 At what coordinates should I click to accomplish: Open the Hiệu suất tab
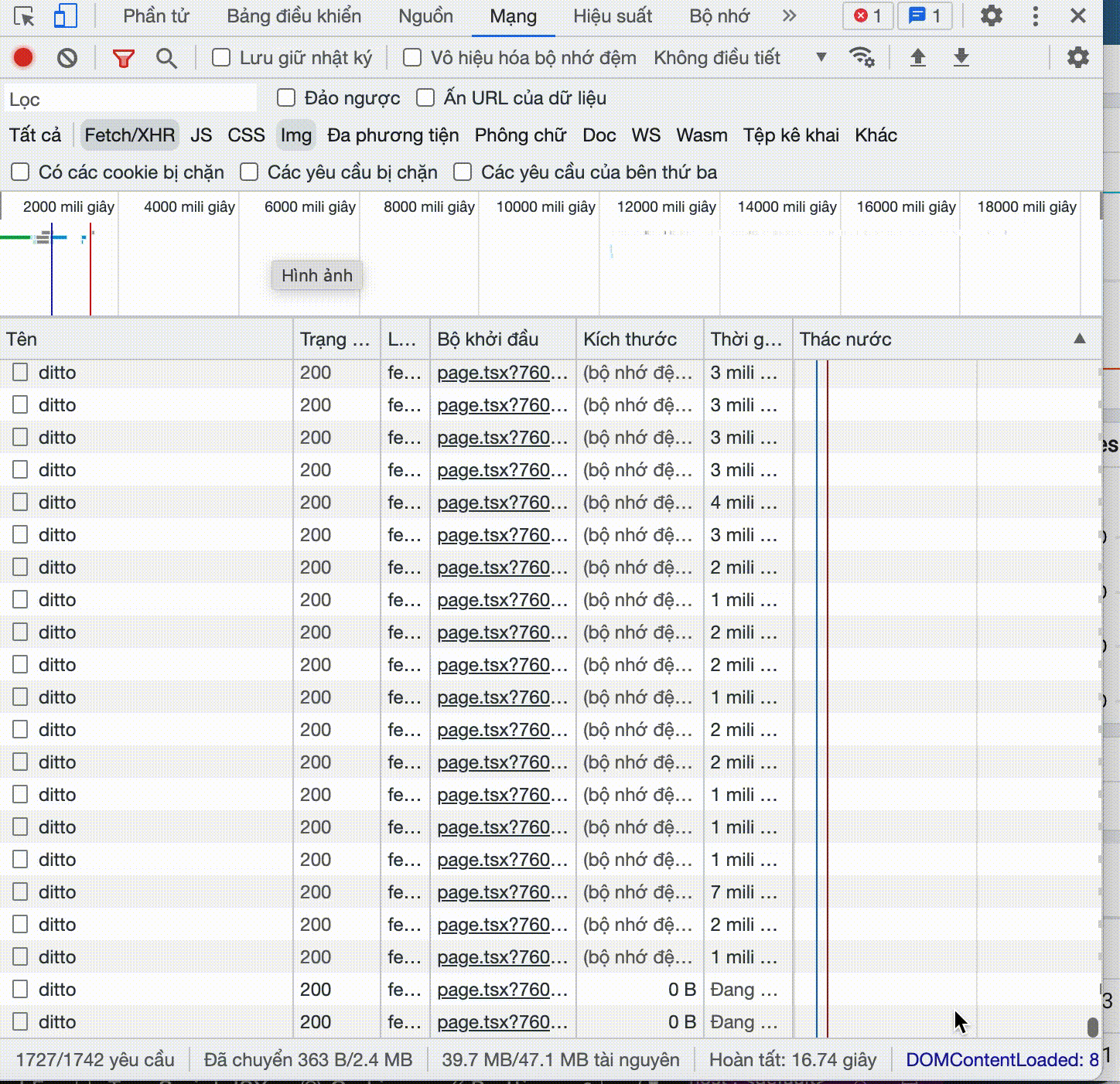(x=613, y=16)
